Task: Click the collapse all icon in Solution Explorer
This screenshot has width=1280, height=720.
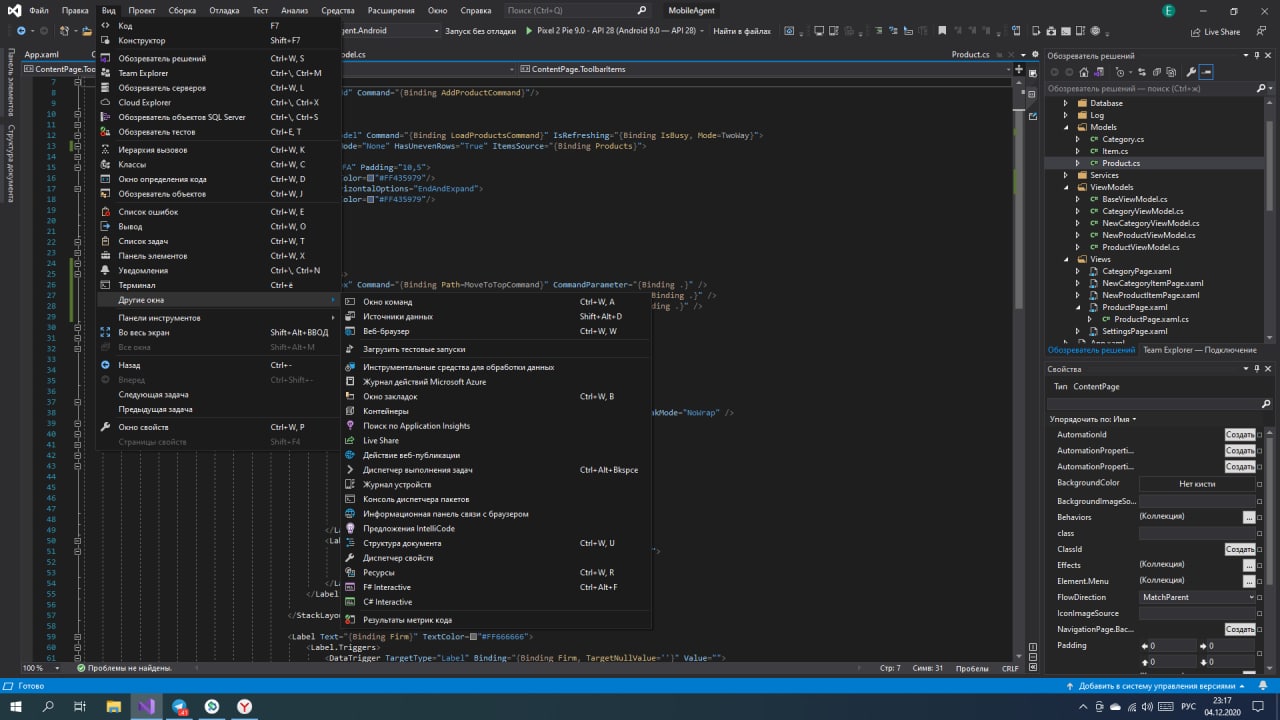Action: 1157,72
